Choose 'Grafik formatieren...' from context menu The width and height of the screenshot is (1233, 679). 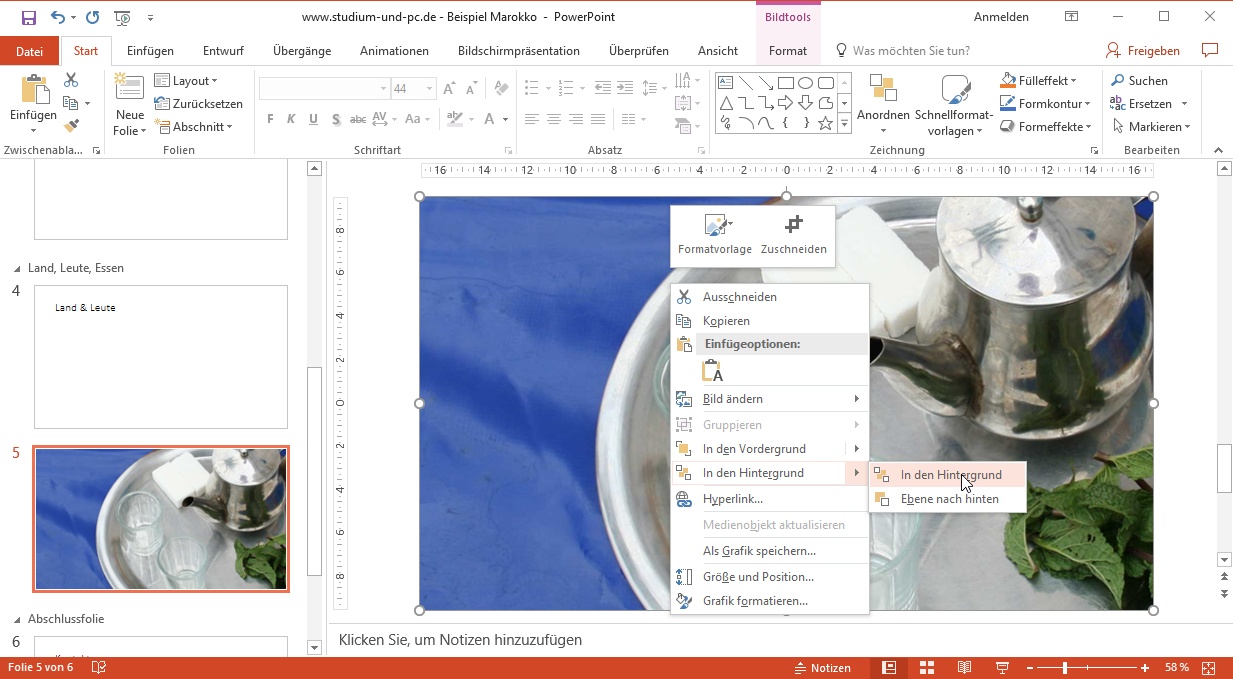[x=770, y=601]
